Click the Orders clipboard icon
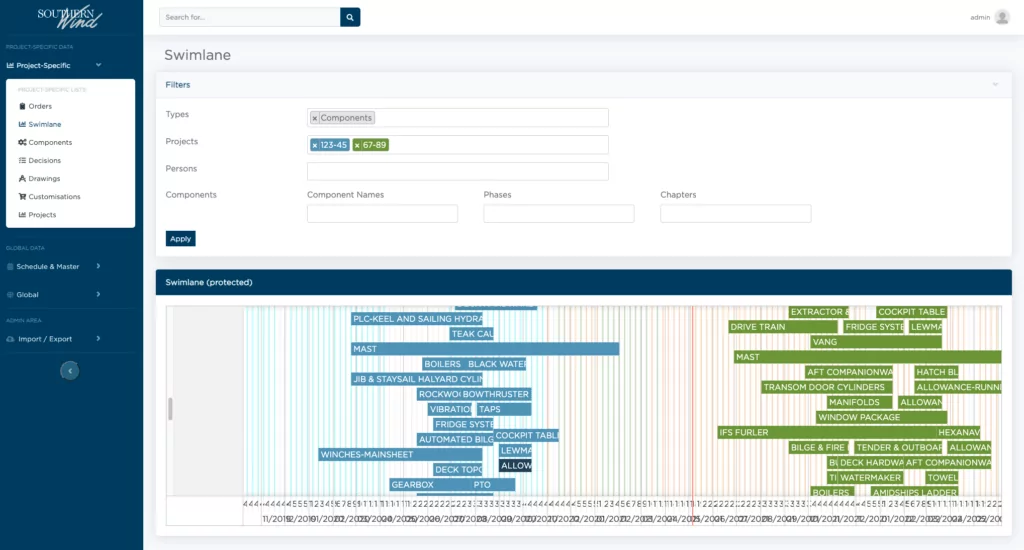 (x=22, y=106)
